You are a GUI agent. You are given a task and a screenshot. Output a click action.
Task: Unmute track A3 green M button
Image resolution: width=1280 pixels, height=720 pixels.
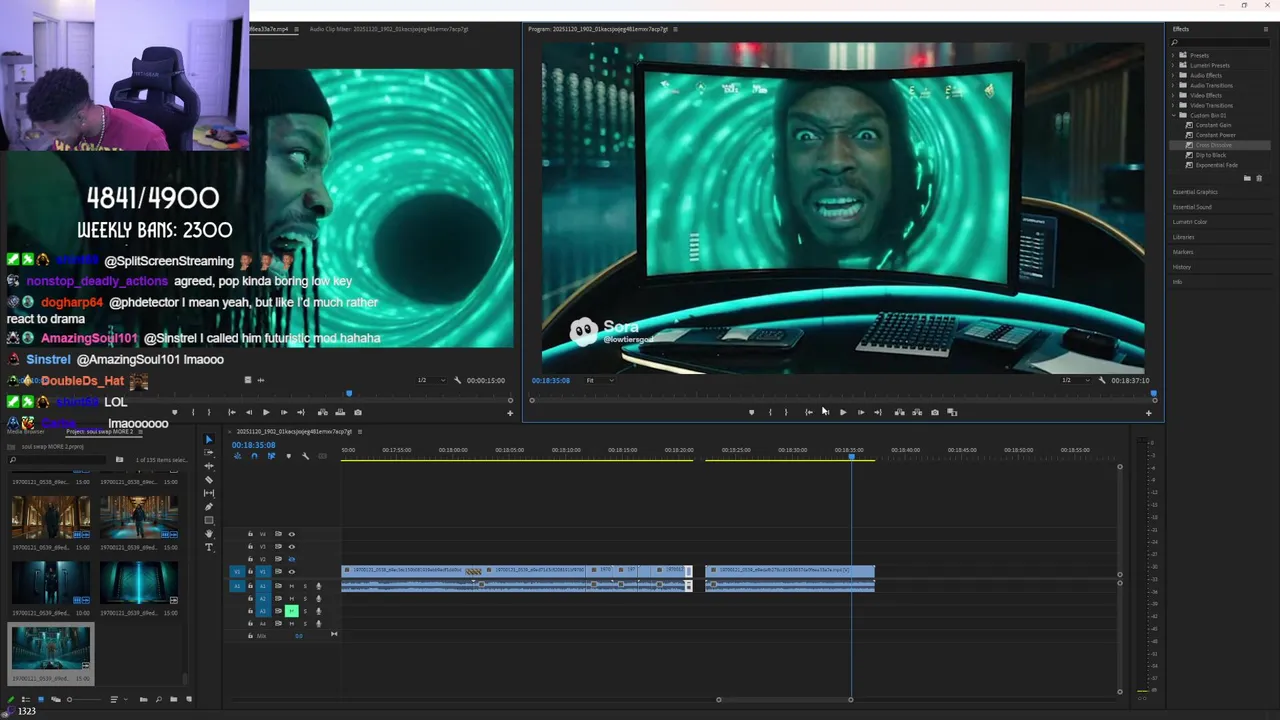[292, 611]
